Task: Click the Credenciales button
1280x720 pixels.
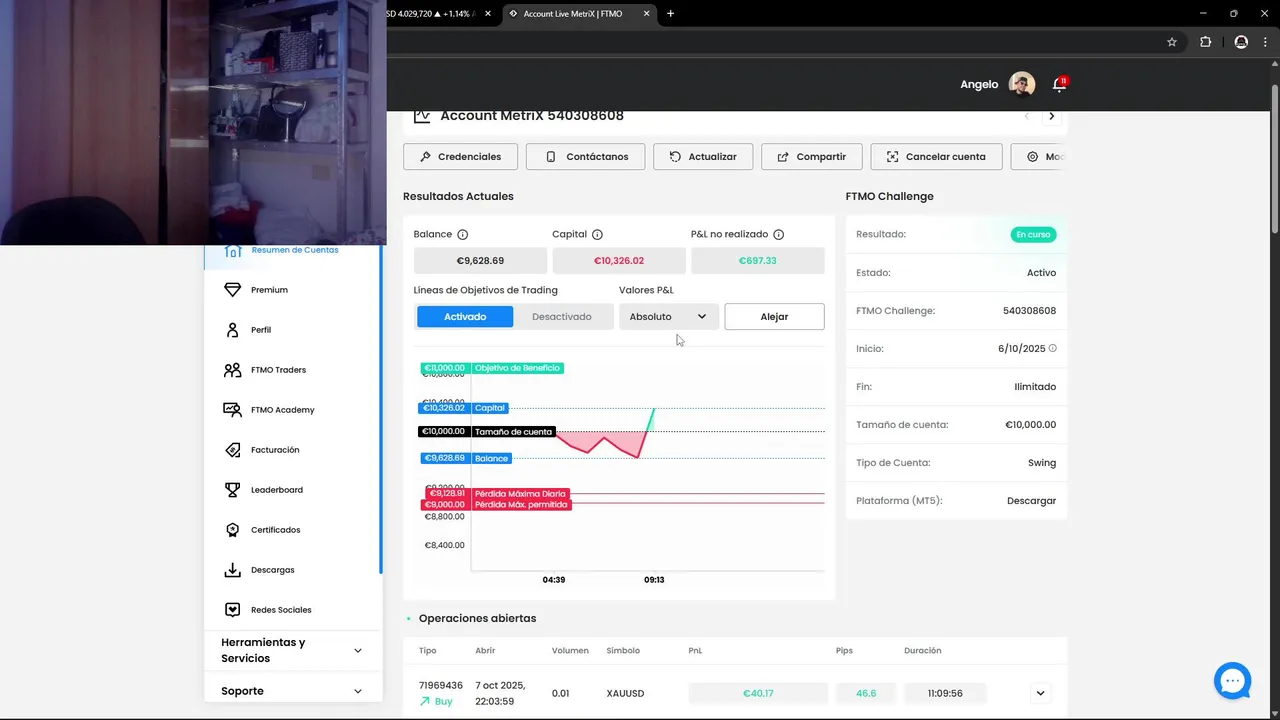Action: coord(460,157)
